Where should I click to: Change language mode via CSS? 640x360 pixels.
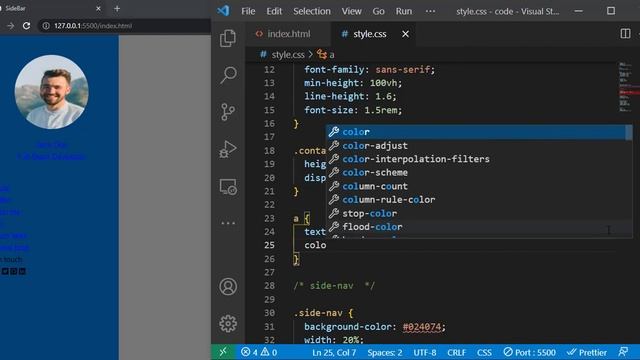pyautogui.click(x=484, y=352)
